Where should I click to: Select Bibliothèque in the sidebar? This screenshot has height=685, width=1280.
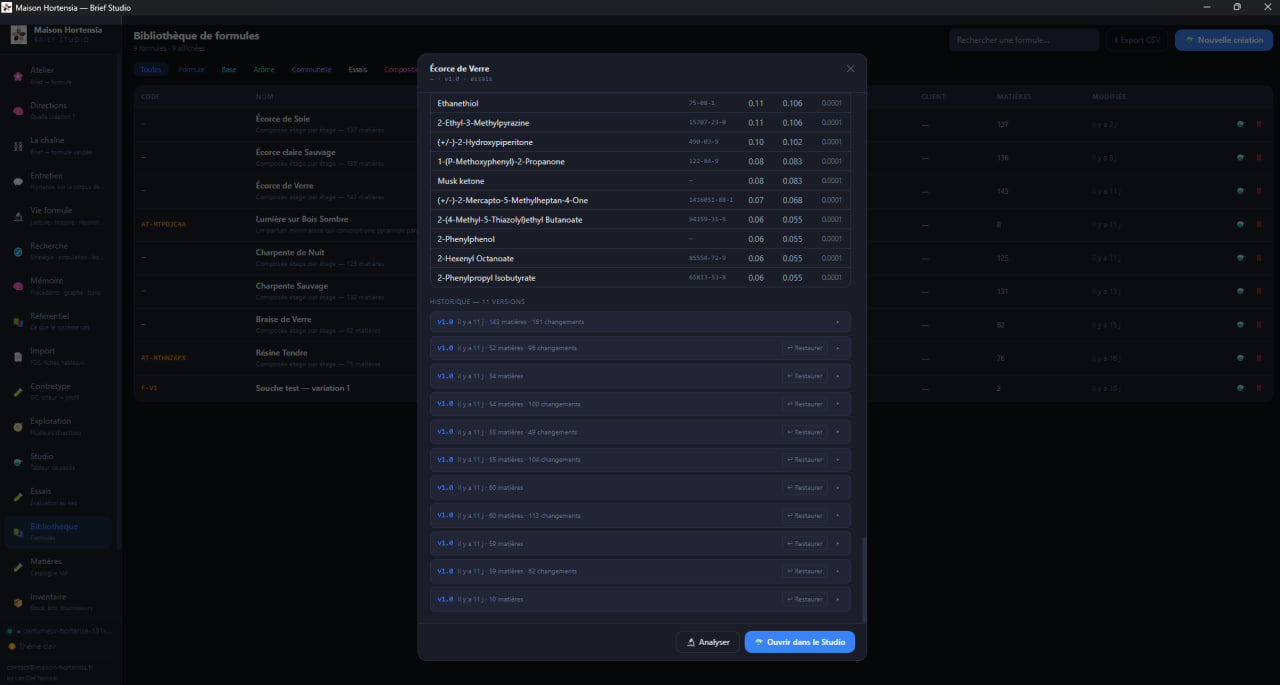coord(58,531)
